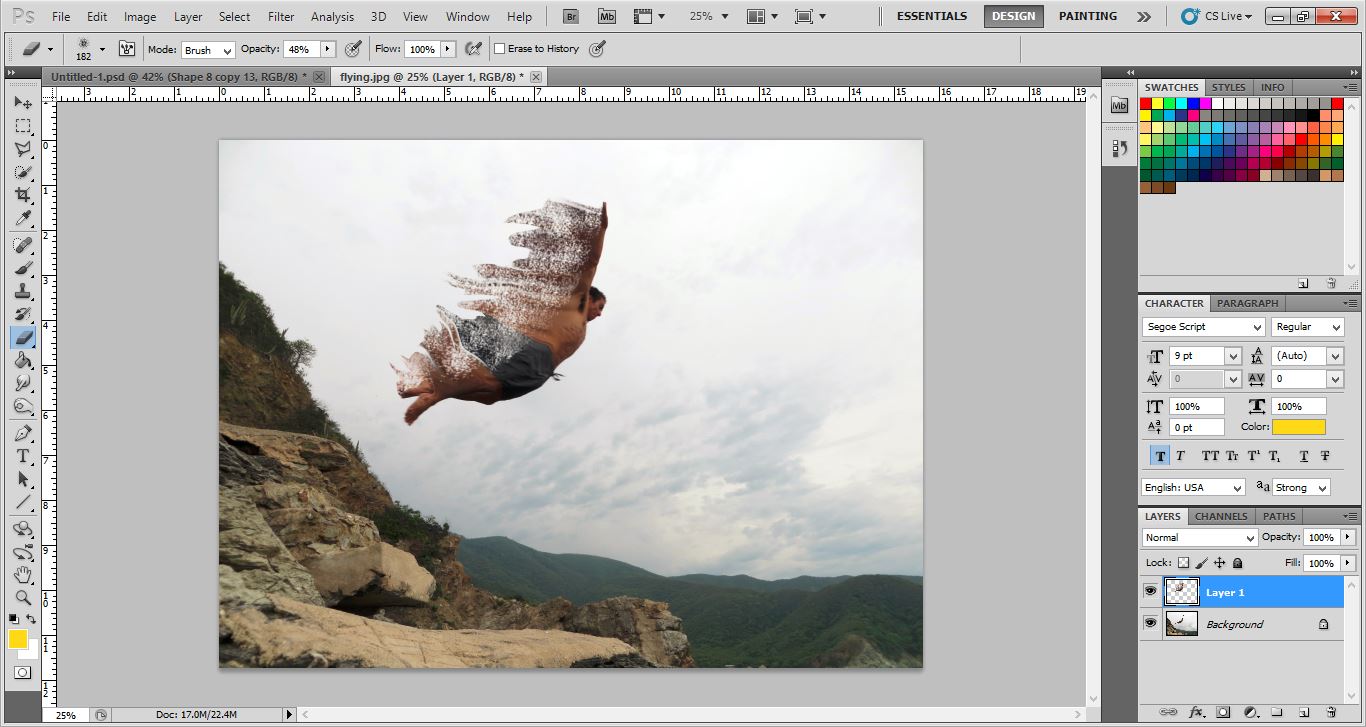Click the CS Live button
The width and height of the screenshot is (1366, 727).
1216,16
